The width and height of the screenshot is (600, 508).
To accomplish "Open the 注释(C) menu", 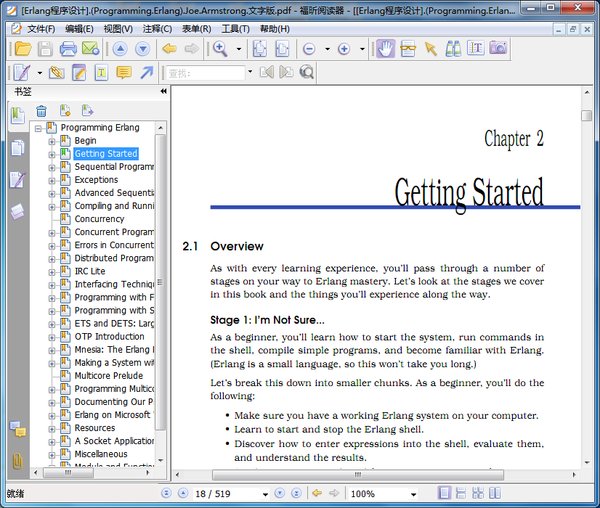I will click(x=157, y=29).
